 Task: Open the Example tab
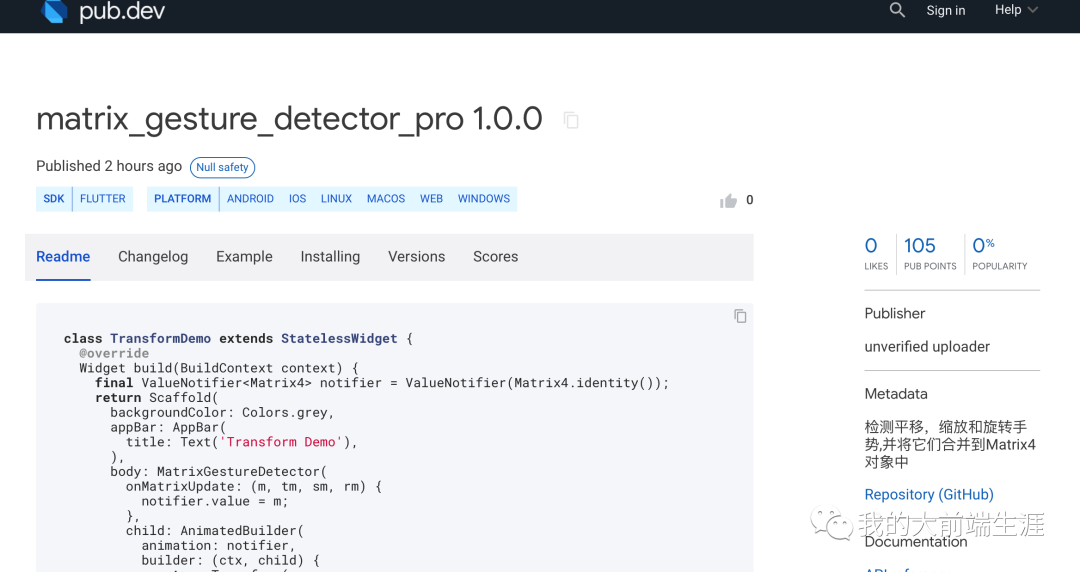point(244,257)
